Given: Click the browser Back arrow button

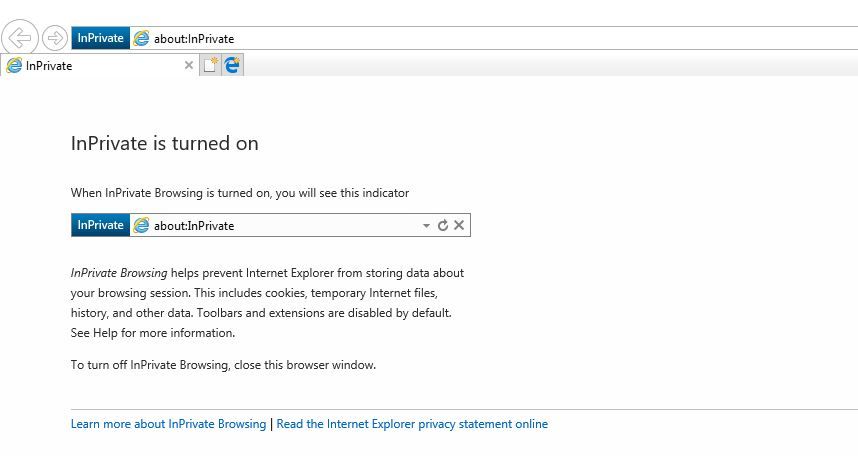Looking at the screenshot, I should coord(20,39).
